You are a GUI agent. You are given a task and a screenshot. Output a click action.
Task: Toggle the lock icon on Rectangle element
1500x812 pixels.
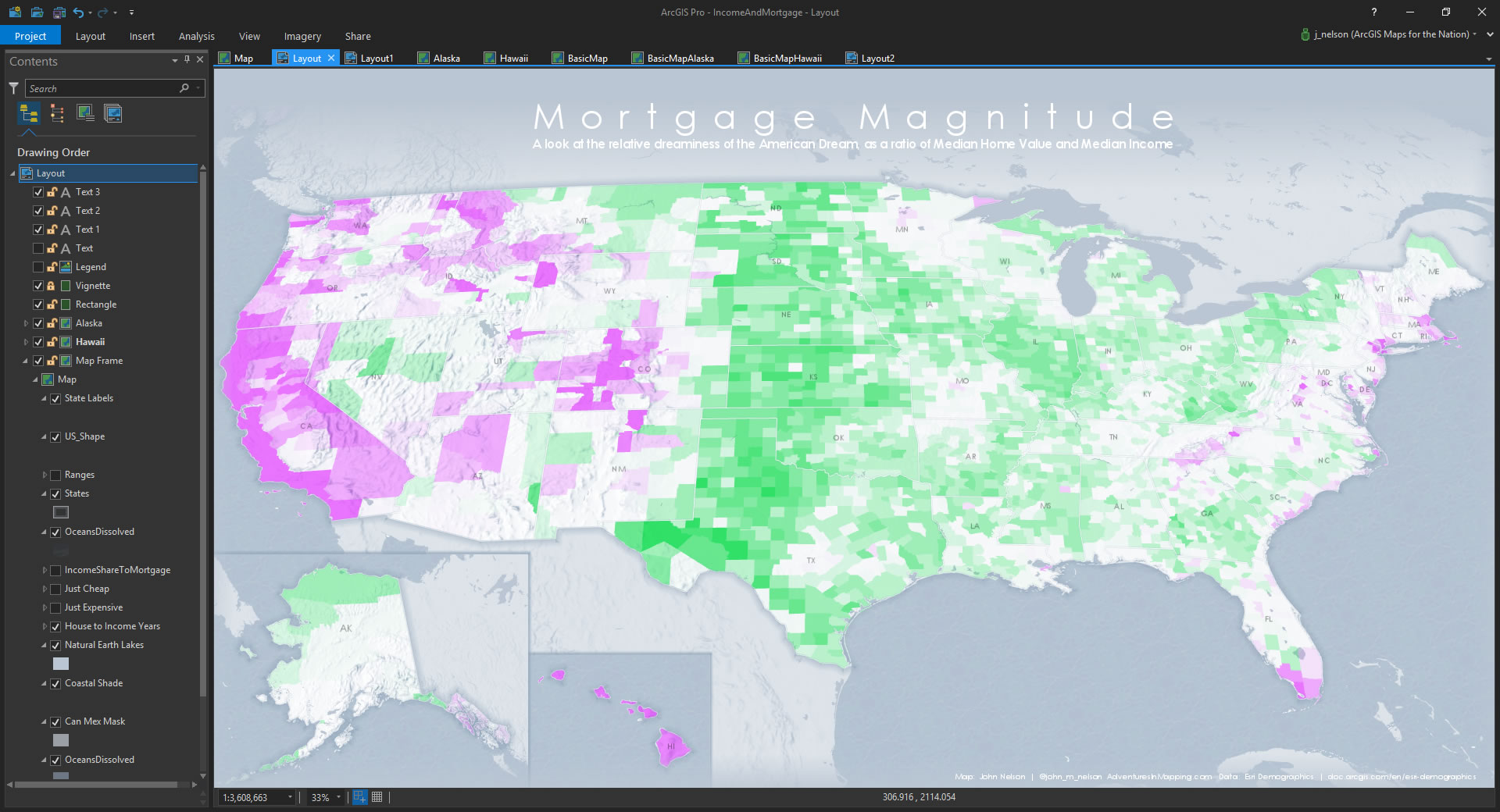tap(52, 304)
